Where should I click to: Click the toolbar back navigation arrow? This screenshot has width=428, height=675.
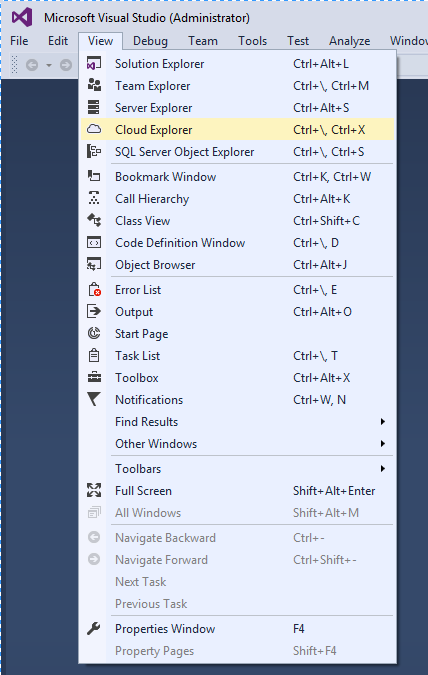tap(32, 65)
